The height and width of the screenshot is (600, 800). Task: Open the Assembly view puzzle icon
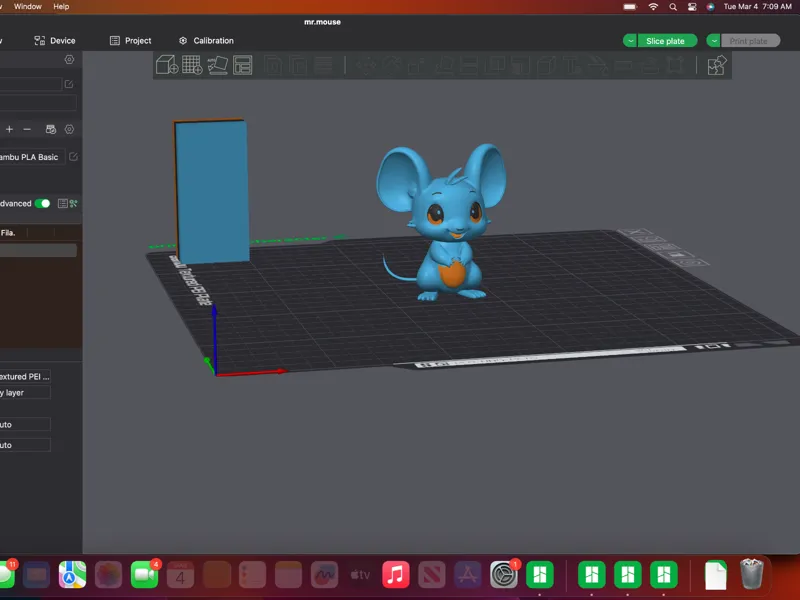(717, 65)
